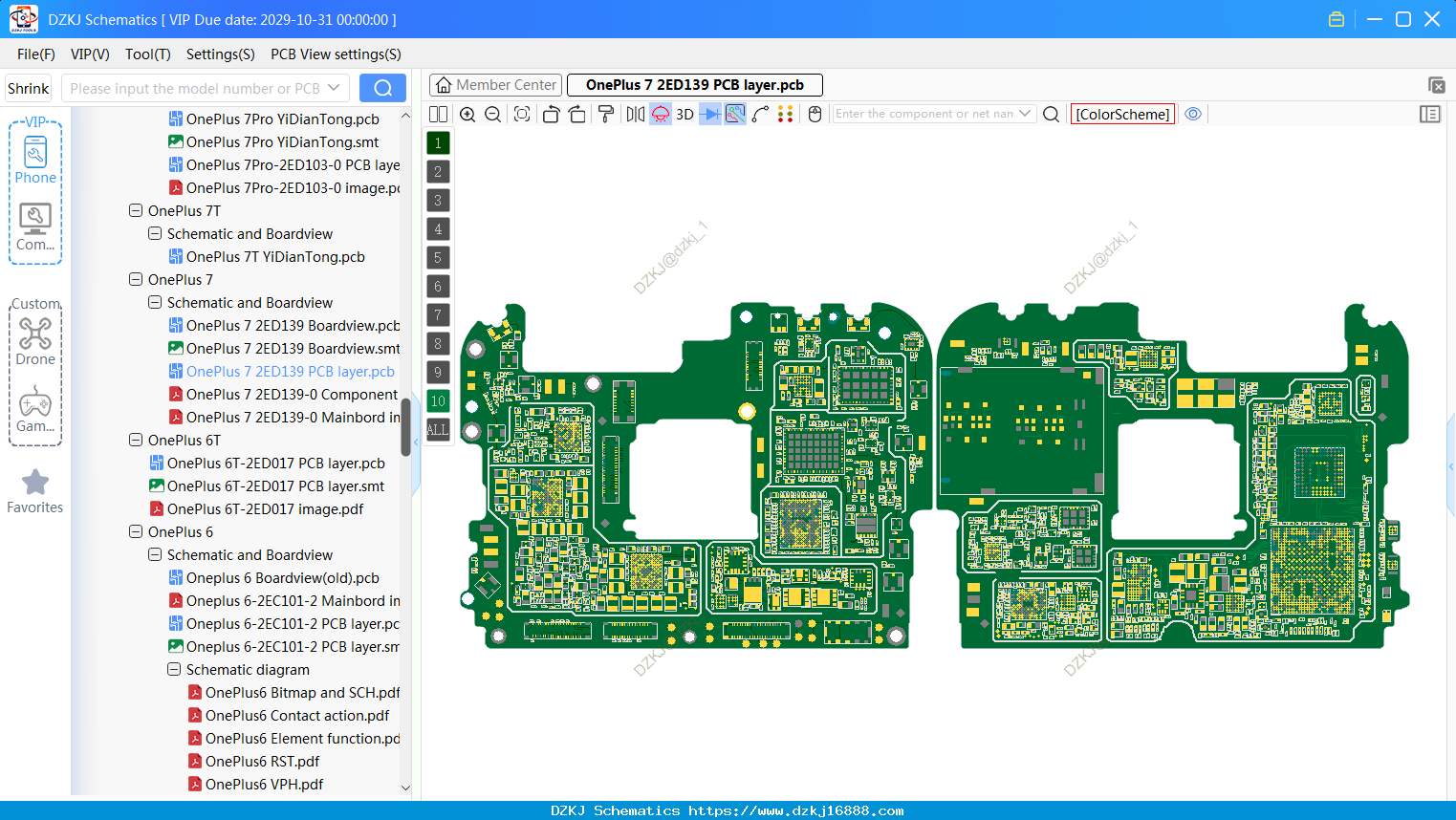Select the paint roller format tool
The width and height of the screenshot is (1456, 820).
[606, 114]
